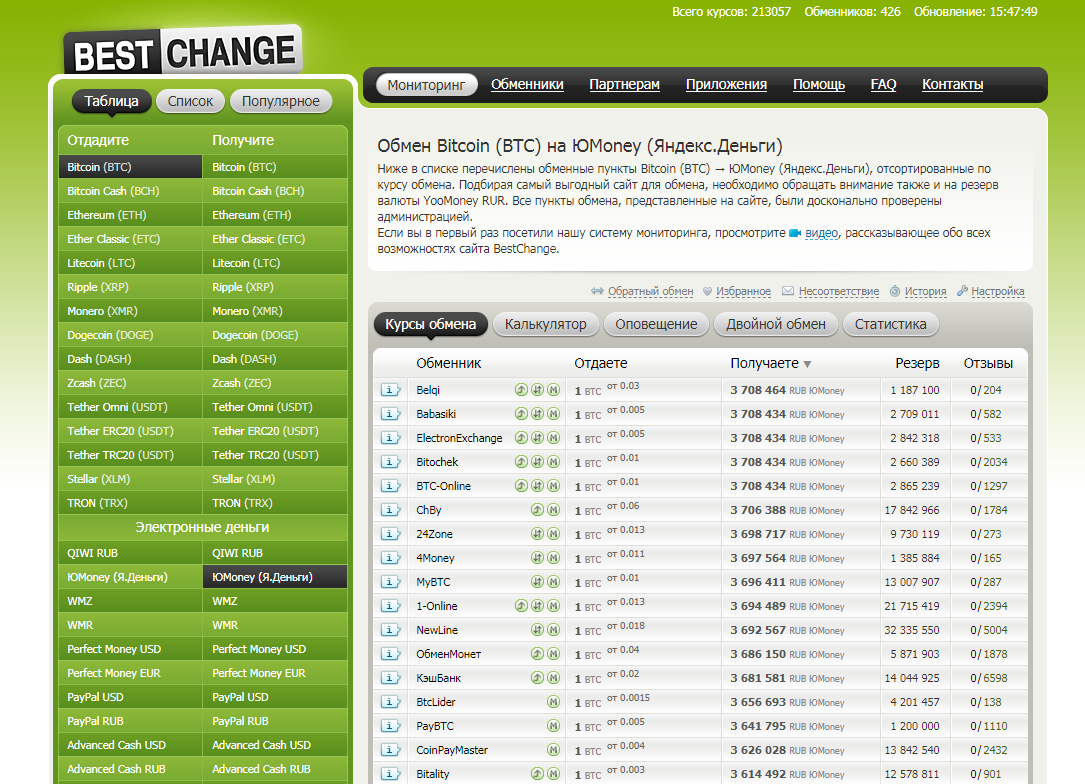
Task: Click the up-arrow badge for Bitality
Action: 538,774
